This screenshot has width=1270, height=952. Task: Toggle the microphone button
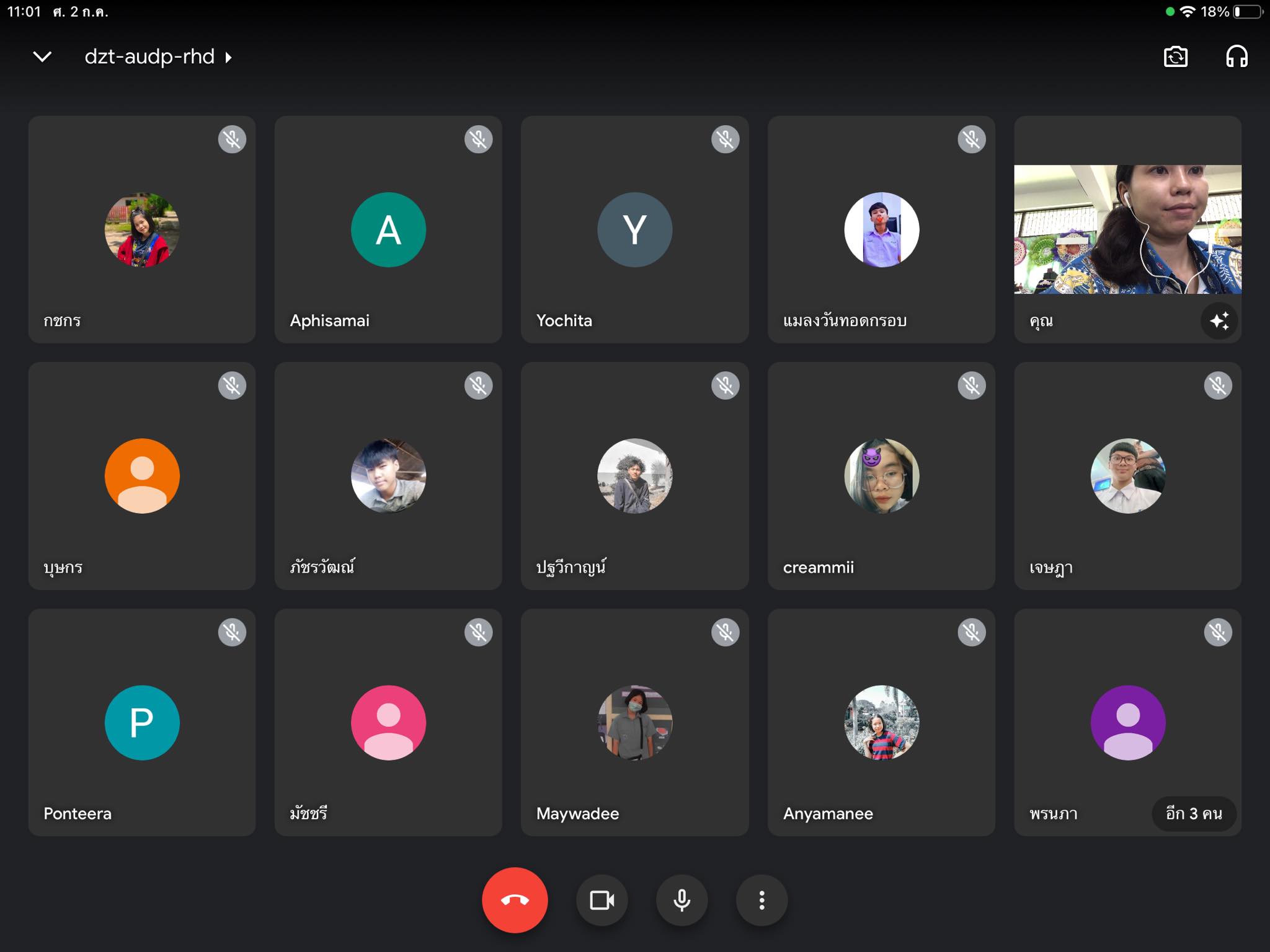[682, 900]
